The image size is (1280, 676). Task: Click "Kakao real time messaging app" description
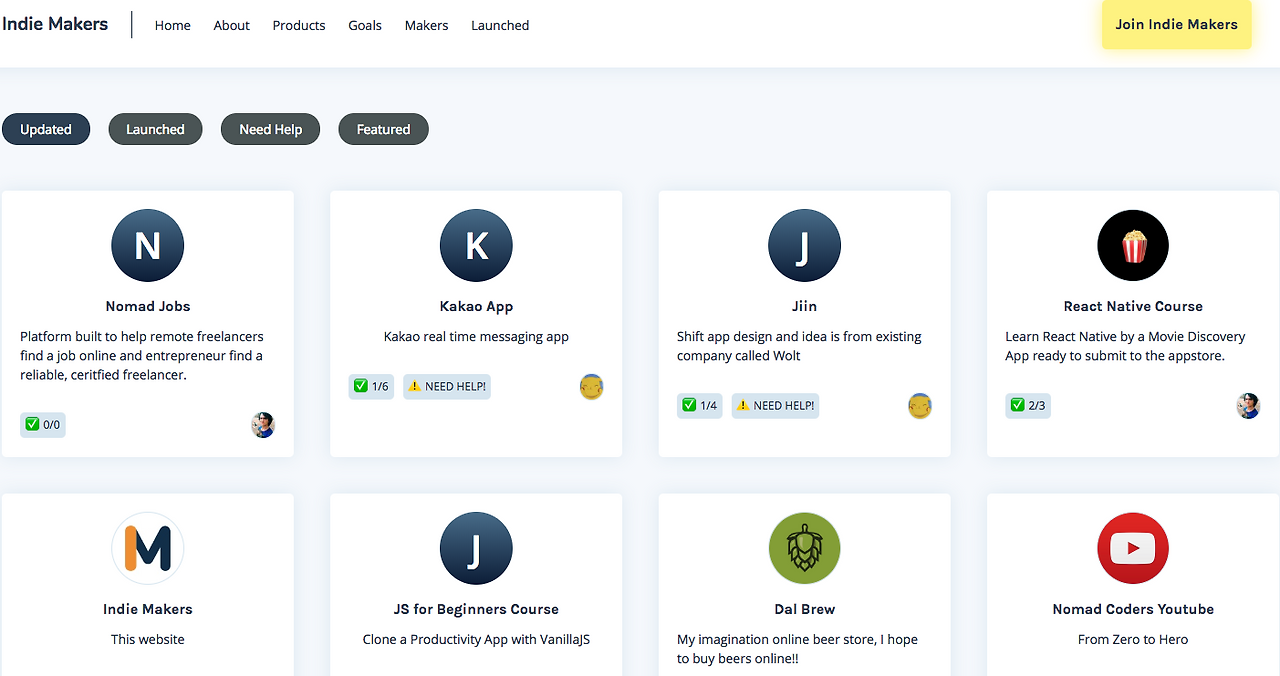[476, 337]
